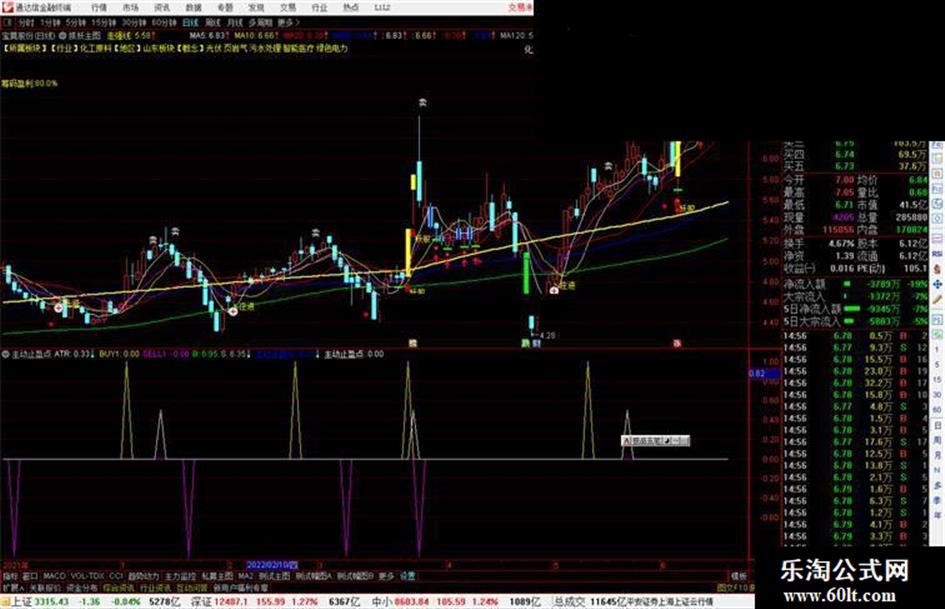
Task: Click the 上证 3315.43 index in status bar
Action: [40, 602]
